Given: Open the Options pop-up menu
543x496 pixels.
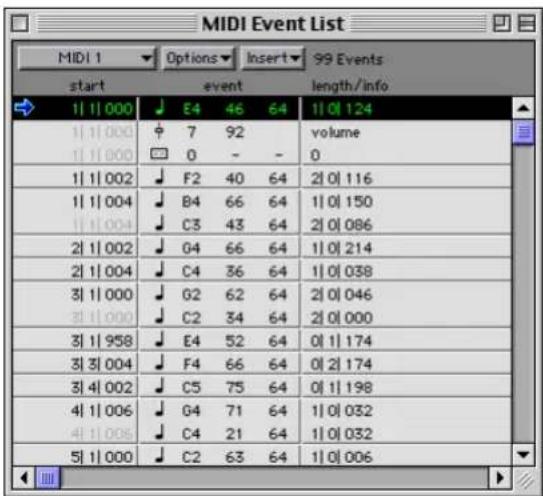Looking at the screenshot, I should pyautogui.click(x=198, y=58).
